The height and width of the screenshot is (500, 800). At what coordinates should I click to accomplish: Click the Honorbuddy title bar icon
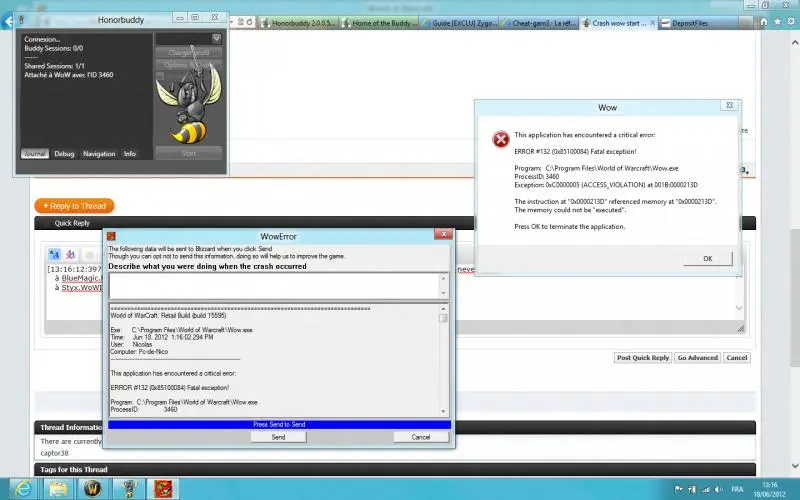pyautogui.click(x=21, y=19)
